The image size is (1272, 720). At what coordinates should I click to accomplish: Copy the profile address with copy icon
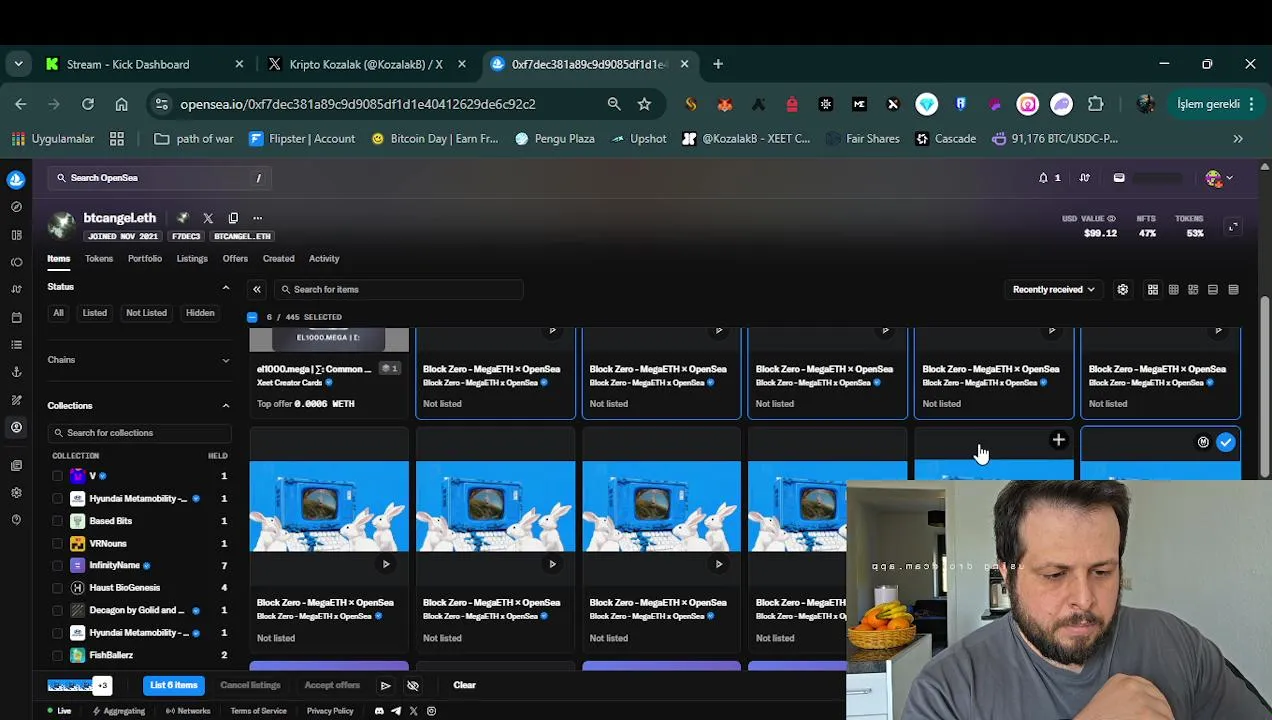(233, 218)
